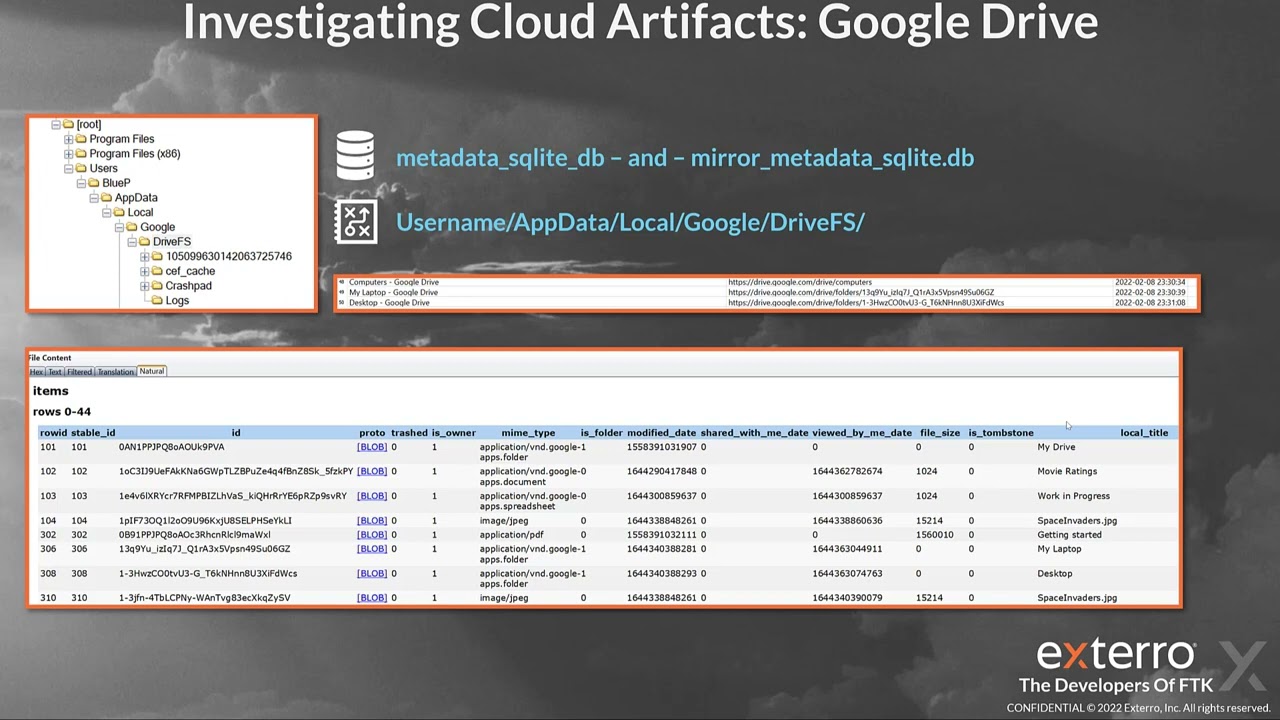Click the [root] folder icon
Image resolution: width=1280 pixels, height=720 pixels.
click(68, 125)
